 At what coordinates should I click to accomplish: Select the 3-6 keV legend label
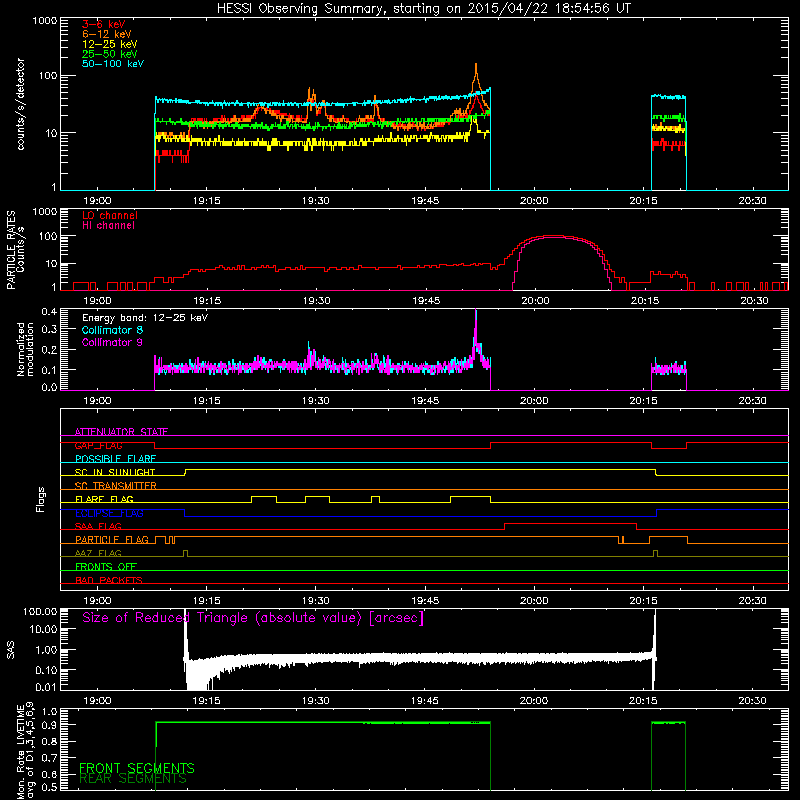tap(103, 24)
